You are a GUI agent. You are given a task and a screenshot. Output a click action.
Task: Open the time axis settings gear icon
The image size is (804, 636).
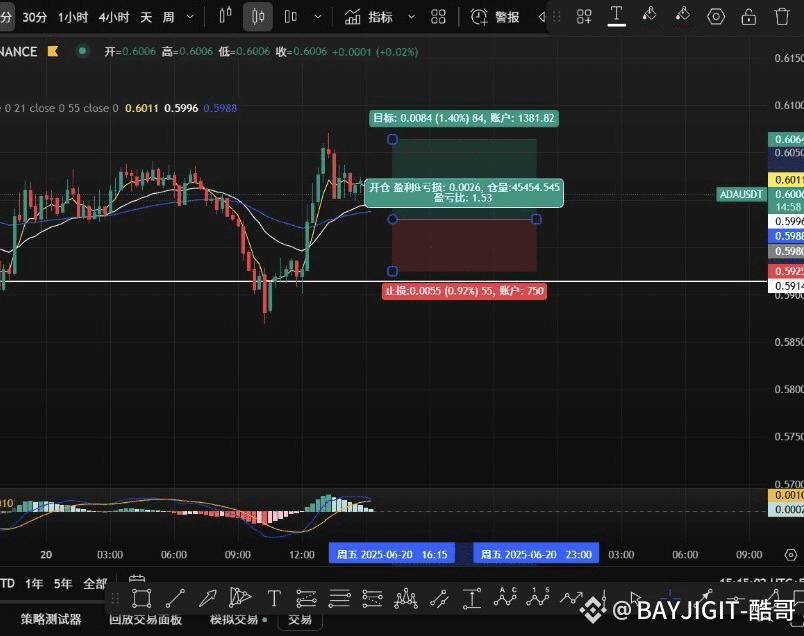pos(791,554)
